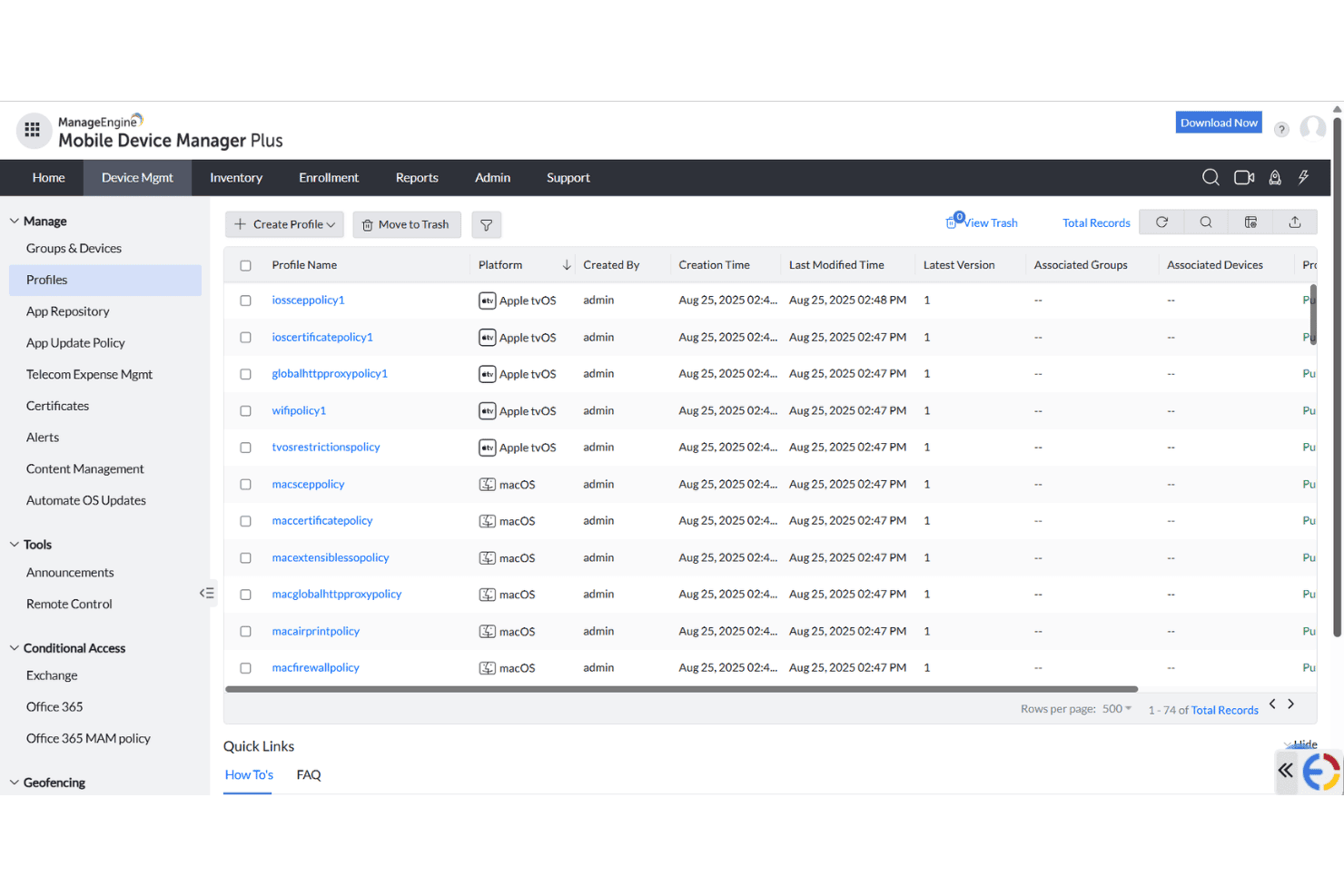This screenshot has height=896, width=1344.
Task: Open the user profile avatar
Action: click(1312, 128)
